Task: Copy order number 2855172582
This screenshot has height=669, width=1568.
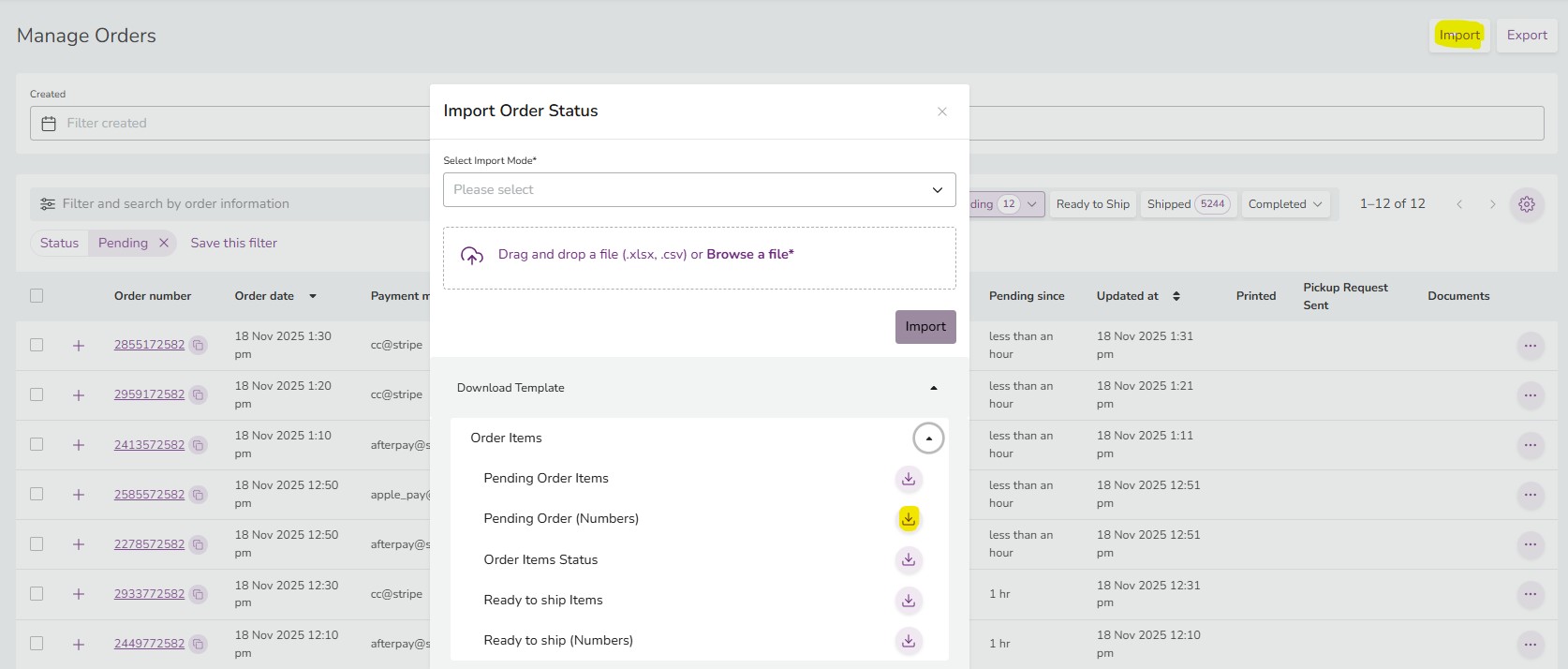Action: pos(198,346)
